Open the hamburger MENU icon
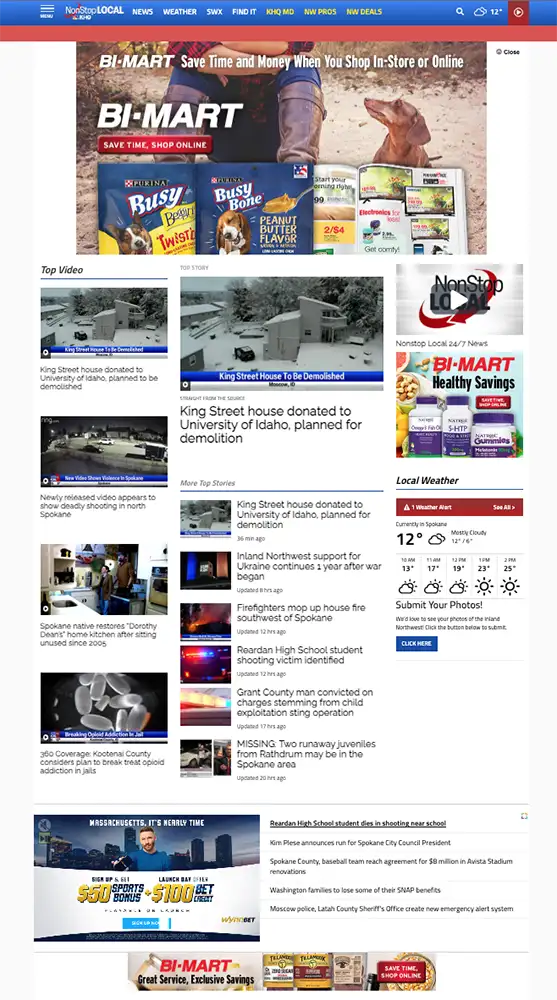Viewport: 557px width, 1000px height. 47,11
